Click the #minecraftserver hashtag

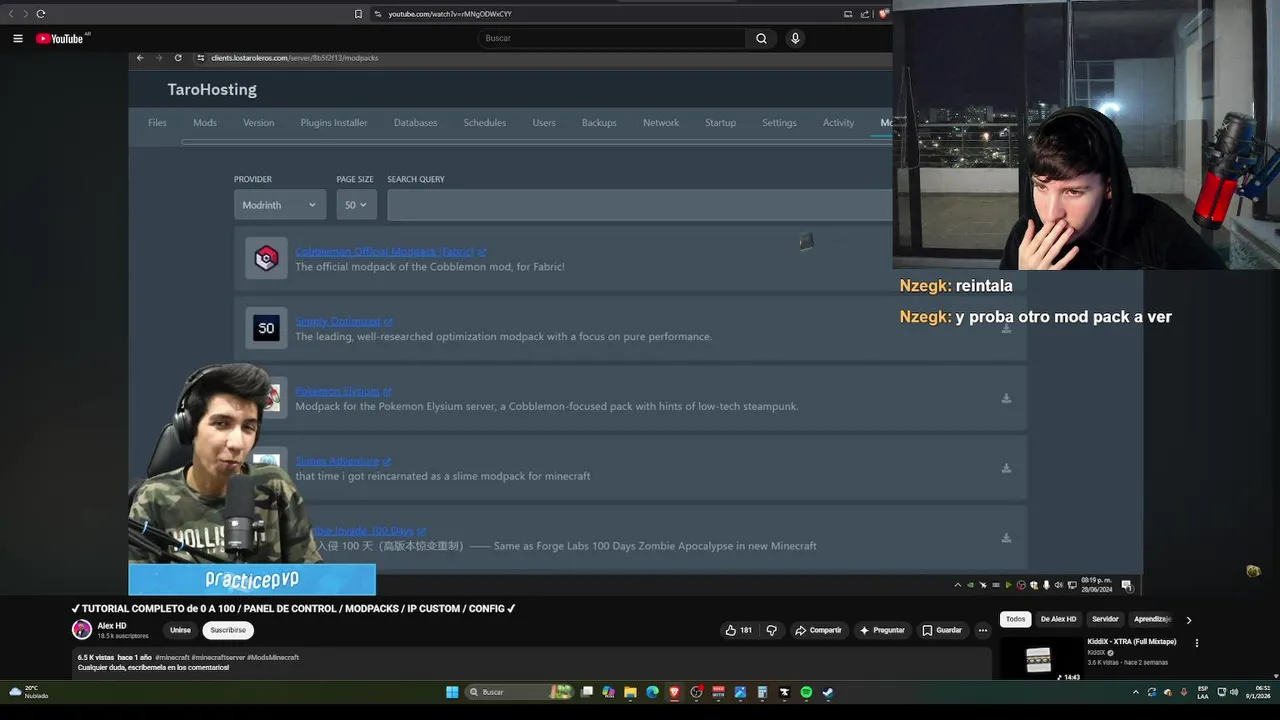pyautogui.click(x=218, y=658)
